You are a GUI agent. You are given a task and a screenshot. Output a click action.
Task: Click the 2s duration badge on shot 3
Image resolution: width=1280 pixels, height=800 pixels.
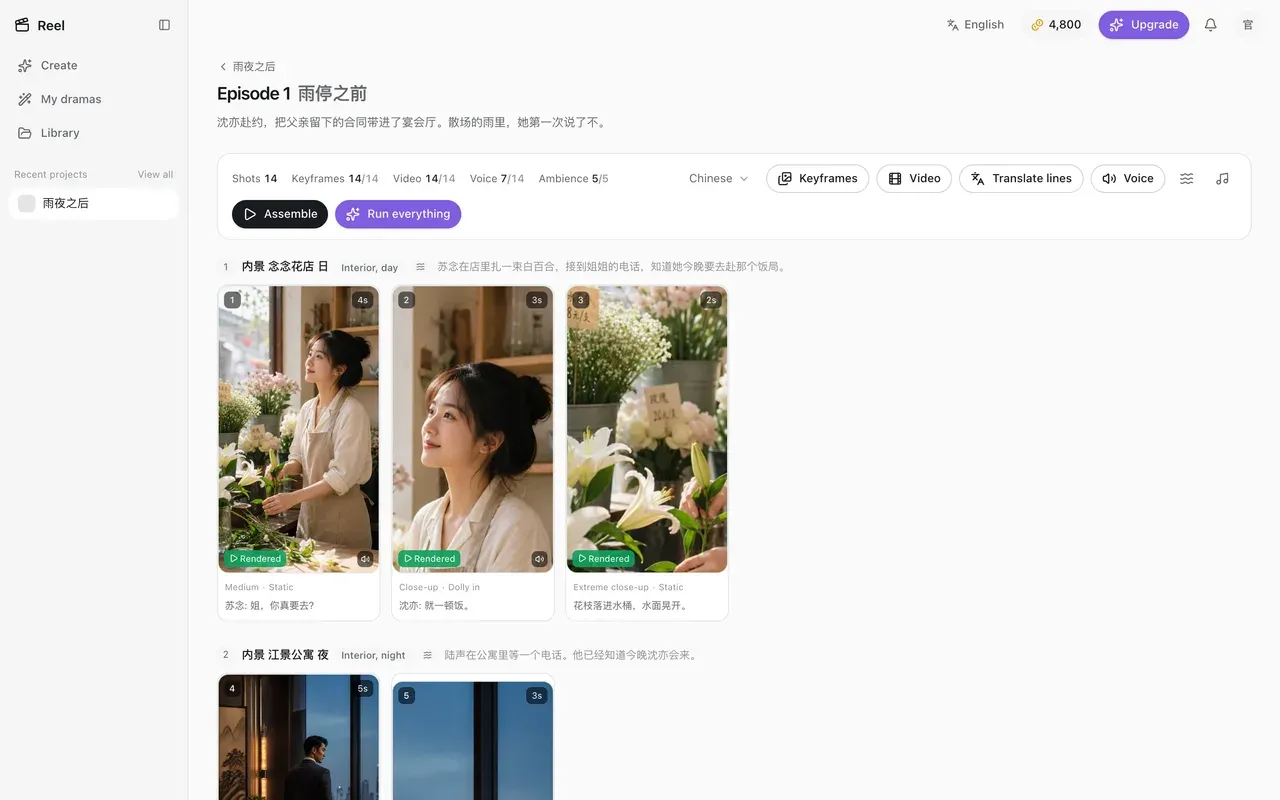tap(711, 300)
